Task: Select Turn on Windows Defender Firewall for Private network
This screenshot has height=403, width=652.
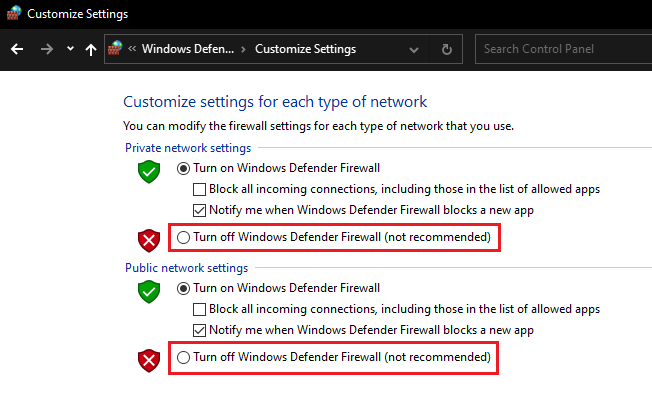Action: click(x=183, y=168)
